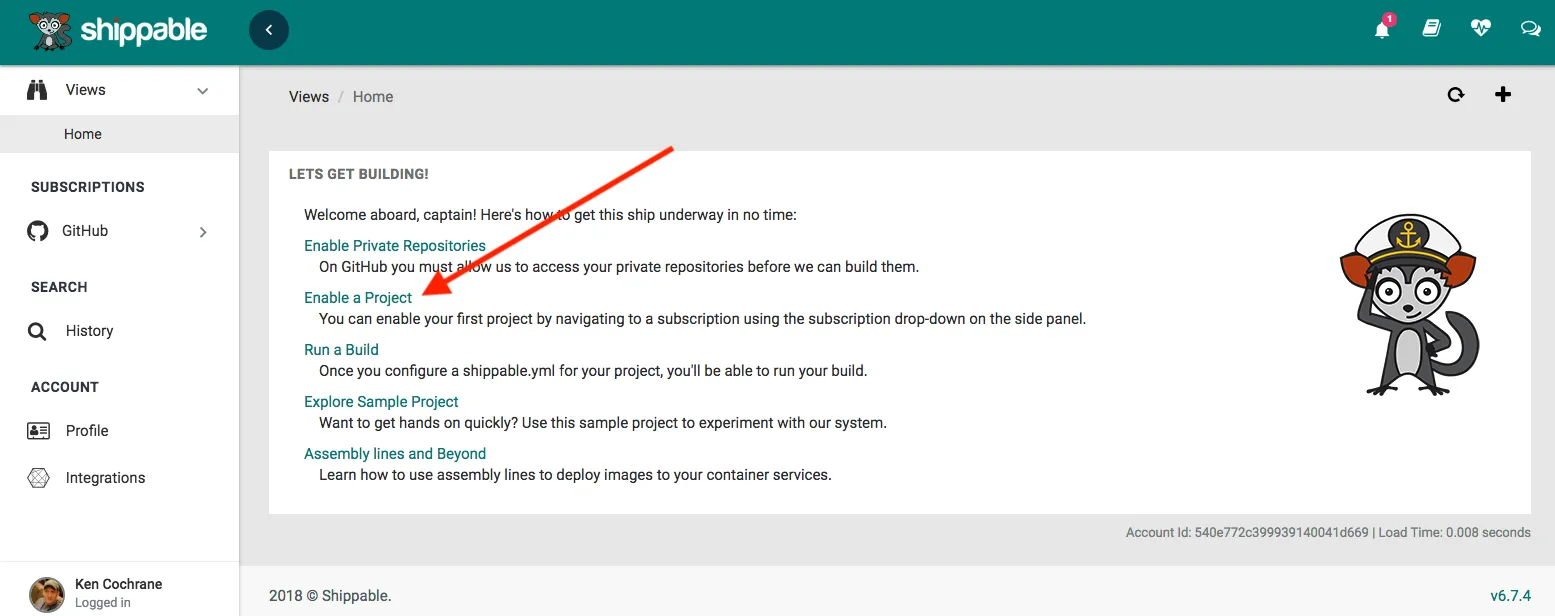Open the Enable a Project link
This screenshot has width=1555, height=616.
[x=358, y=298]
